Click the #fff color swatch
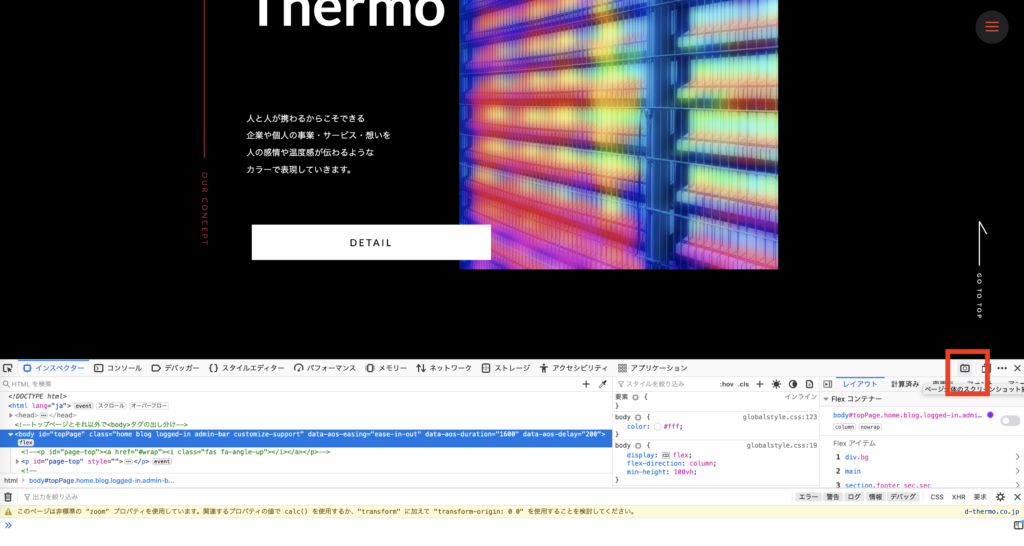The width and height of the screenshot is (1024, 546). click(x=657, y=426)
